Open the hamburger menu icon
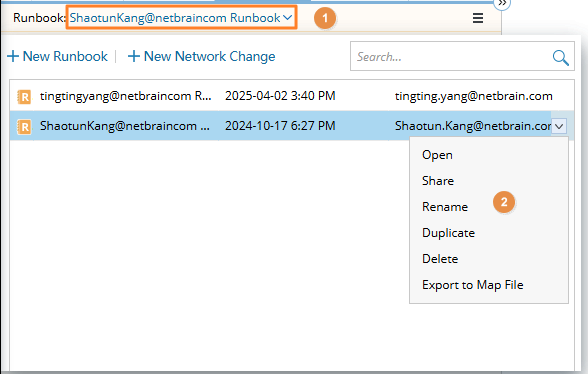The height and width of the screenshot is (374, 588). pyautogui.click(x=477, y=18)
